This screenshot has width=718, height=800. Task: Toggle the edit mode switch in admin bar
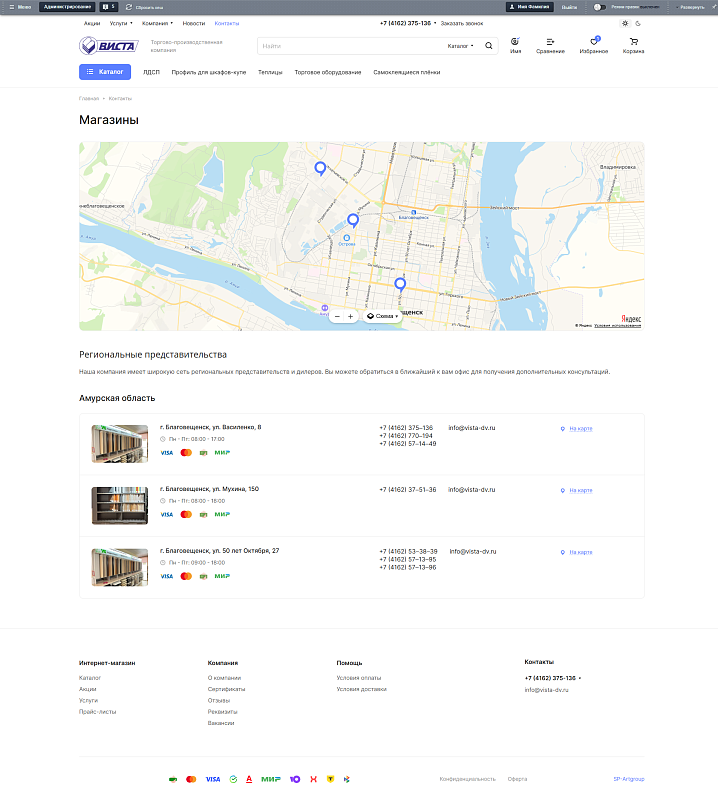coord(600,6)
